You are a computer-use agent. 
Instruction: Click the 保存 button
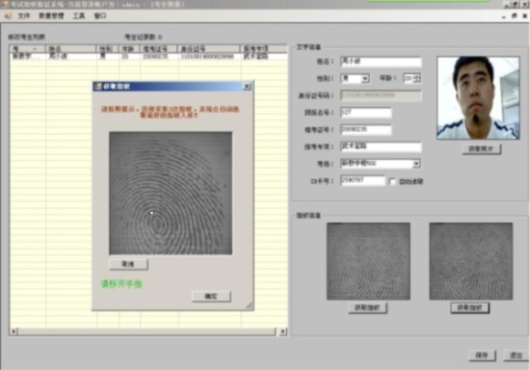point(482,355)
